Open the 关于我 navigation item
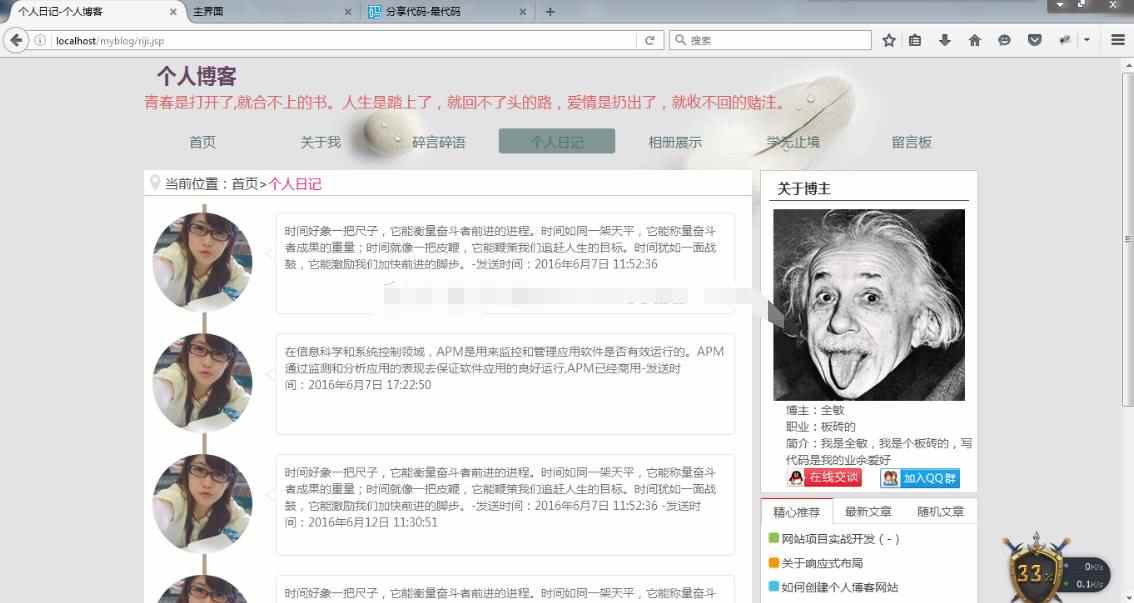 coord(320,142)
